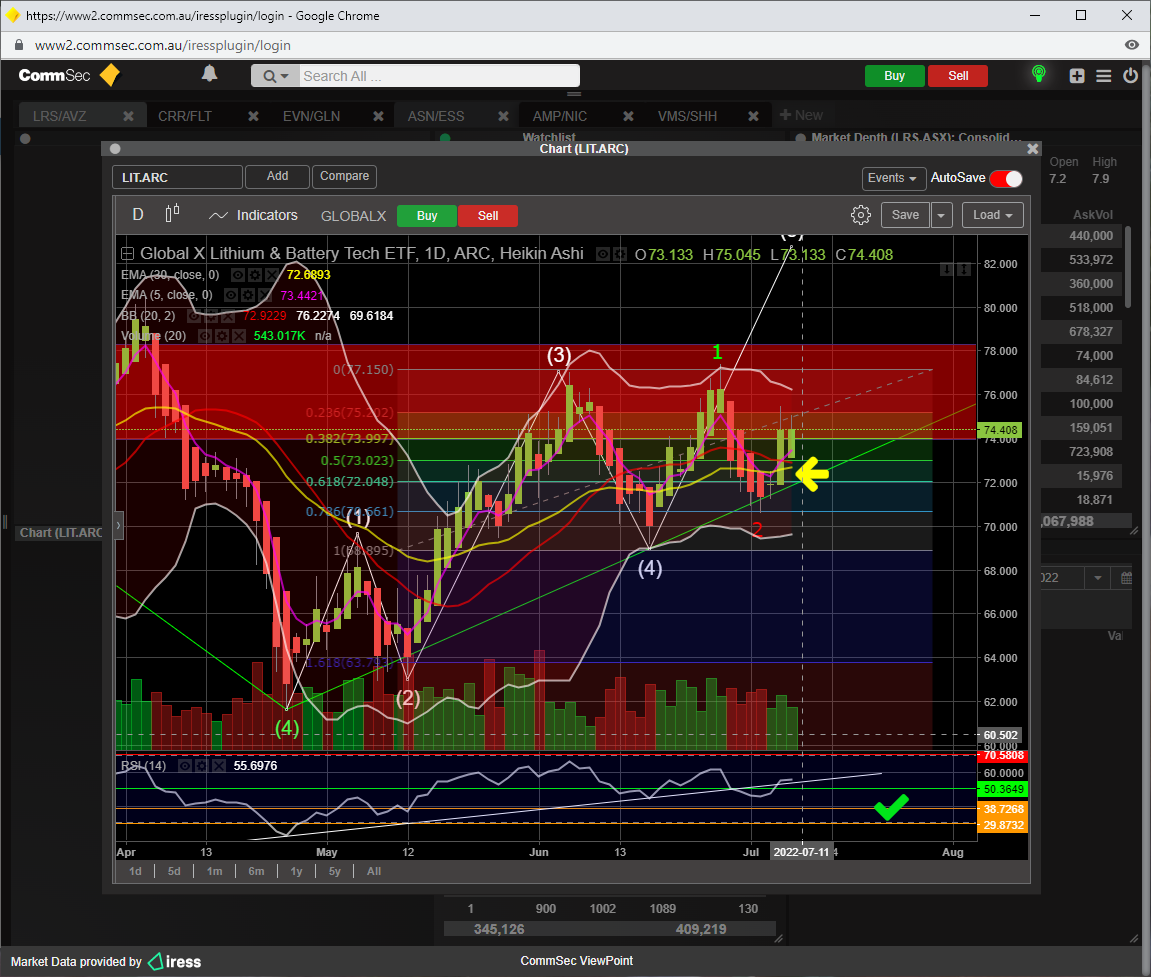This screenshot has height=977, width=1151.
Task: Open settings for EMA 5 indicator
Action: (248, 295)
